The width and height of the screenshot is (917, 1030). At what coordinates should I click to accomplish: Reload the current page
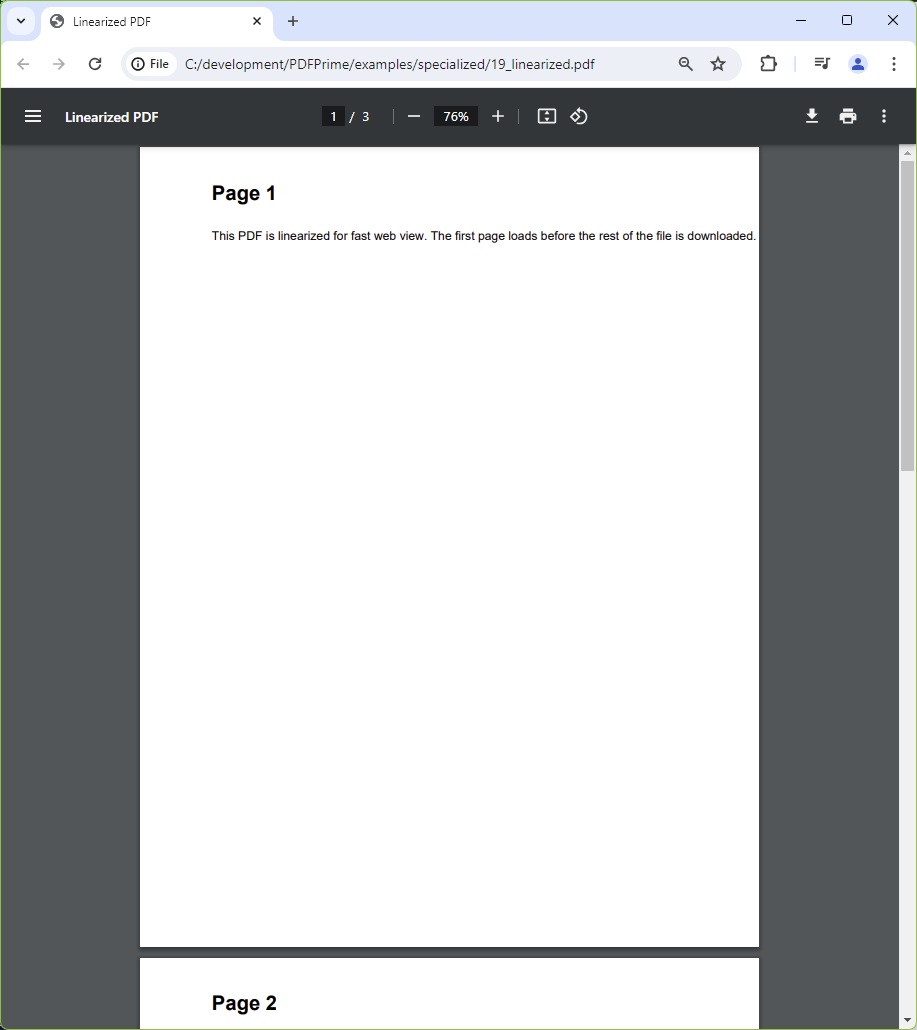pyautogui.click(x=95, y=63)
